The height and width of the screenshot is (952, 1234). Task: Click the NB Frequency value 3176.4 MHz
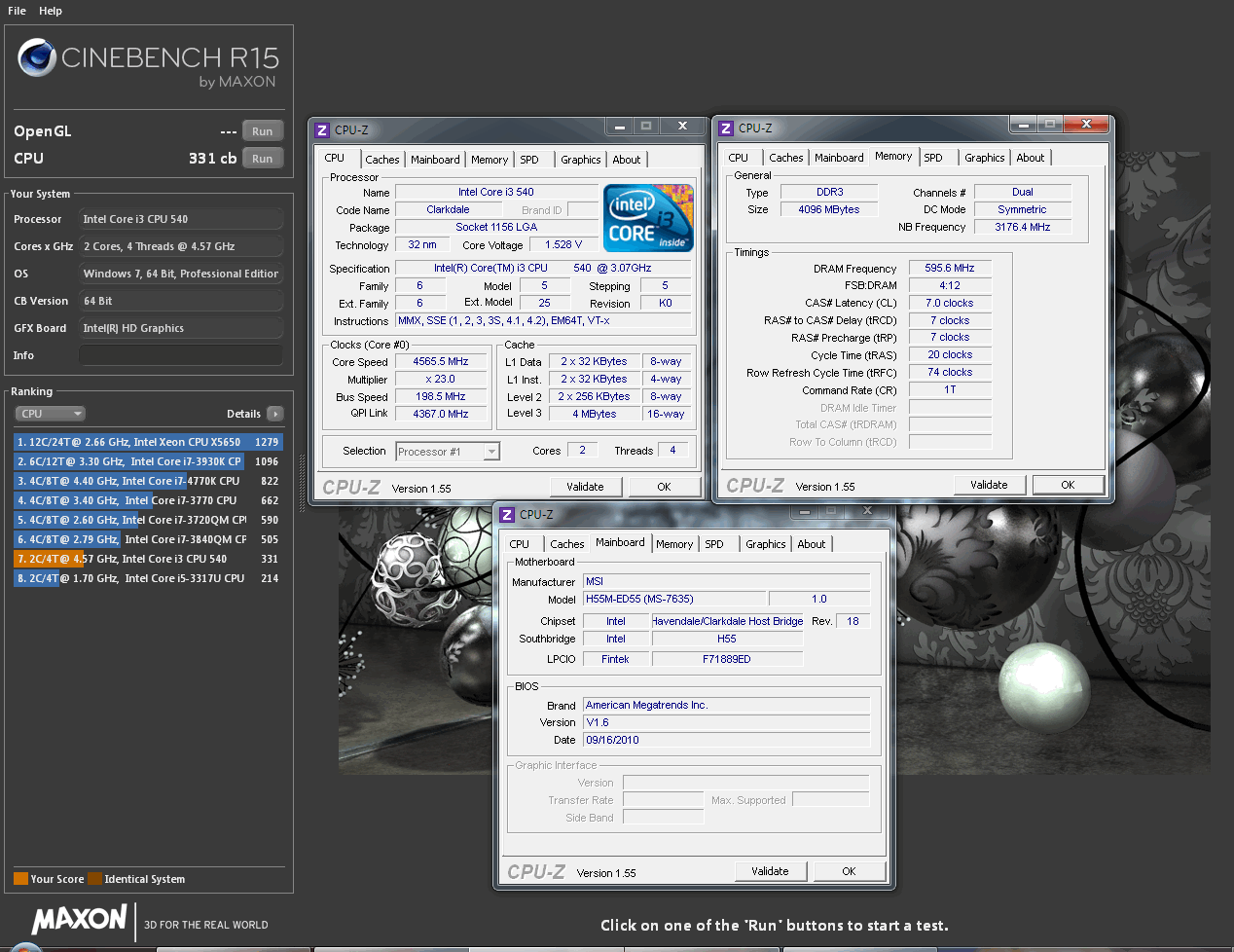click(x=1022, y=227)
